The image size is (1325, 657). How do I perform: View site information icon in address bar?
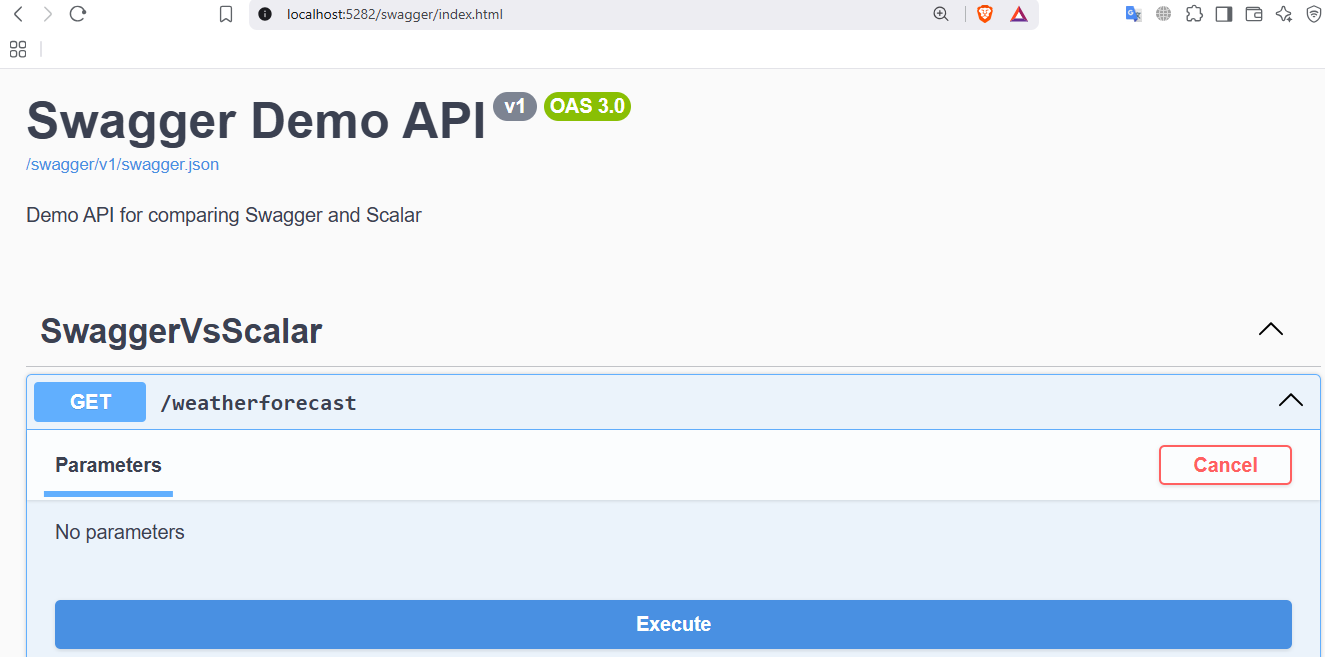point(265,14)
